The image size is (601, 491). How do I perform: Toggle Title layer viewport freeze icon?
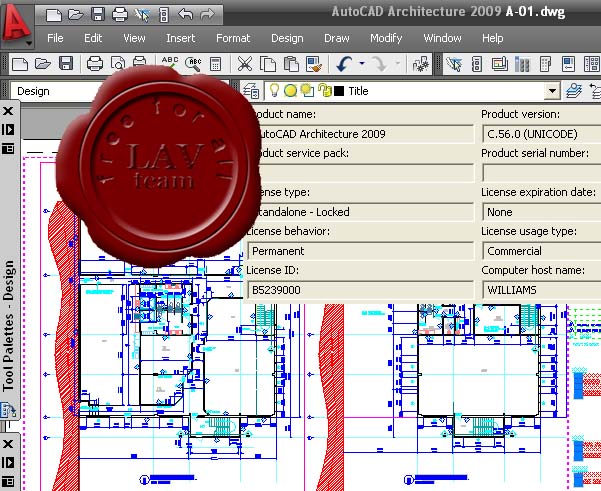[307, 91]
